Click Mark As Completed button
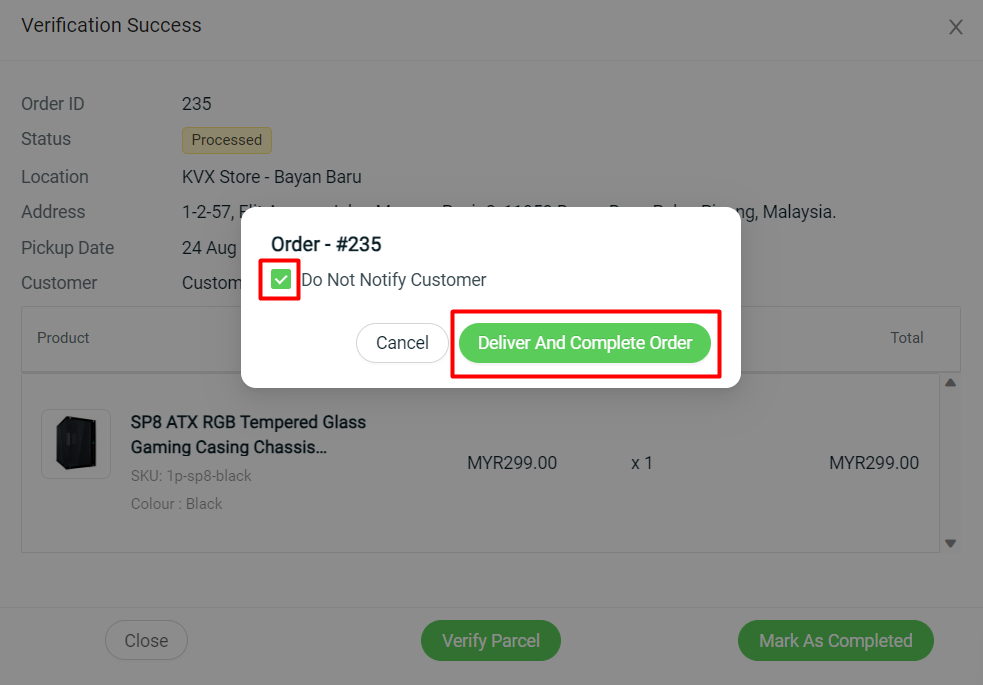983x685 pixels. 836,641
